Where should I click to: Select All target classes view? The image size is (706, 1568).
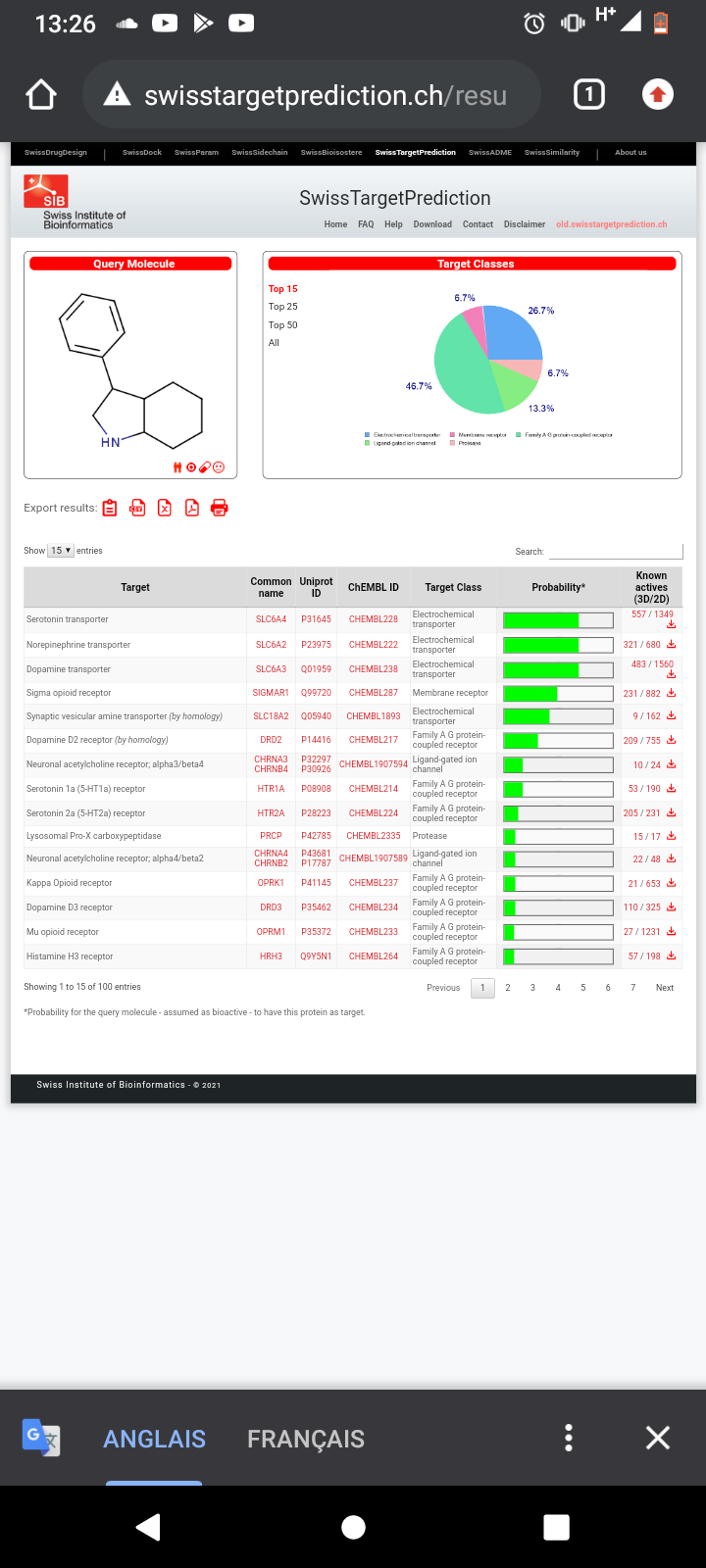274,343
